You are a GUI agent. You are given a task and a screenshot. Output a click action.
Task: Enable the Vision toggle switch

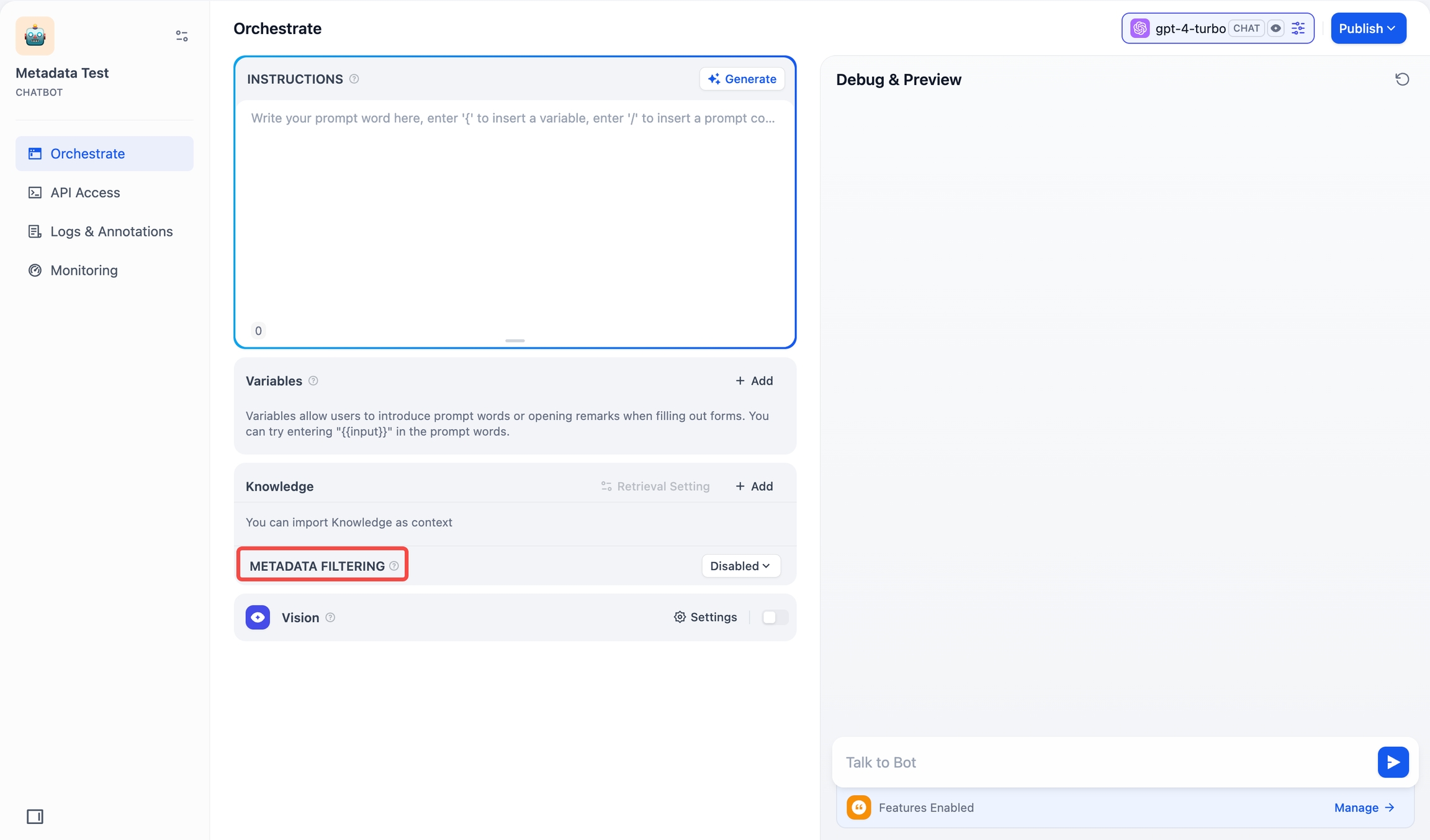click(x=774, y=617)
